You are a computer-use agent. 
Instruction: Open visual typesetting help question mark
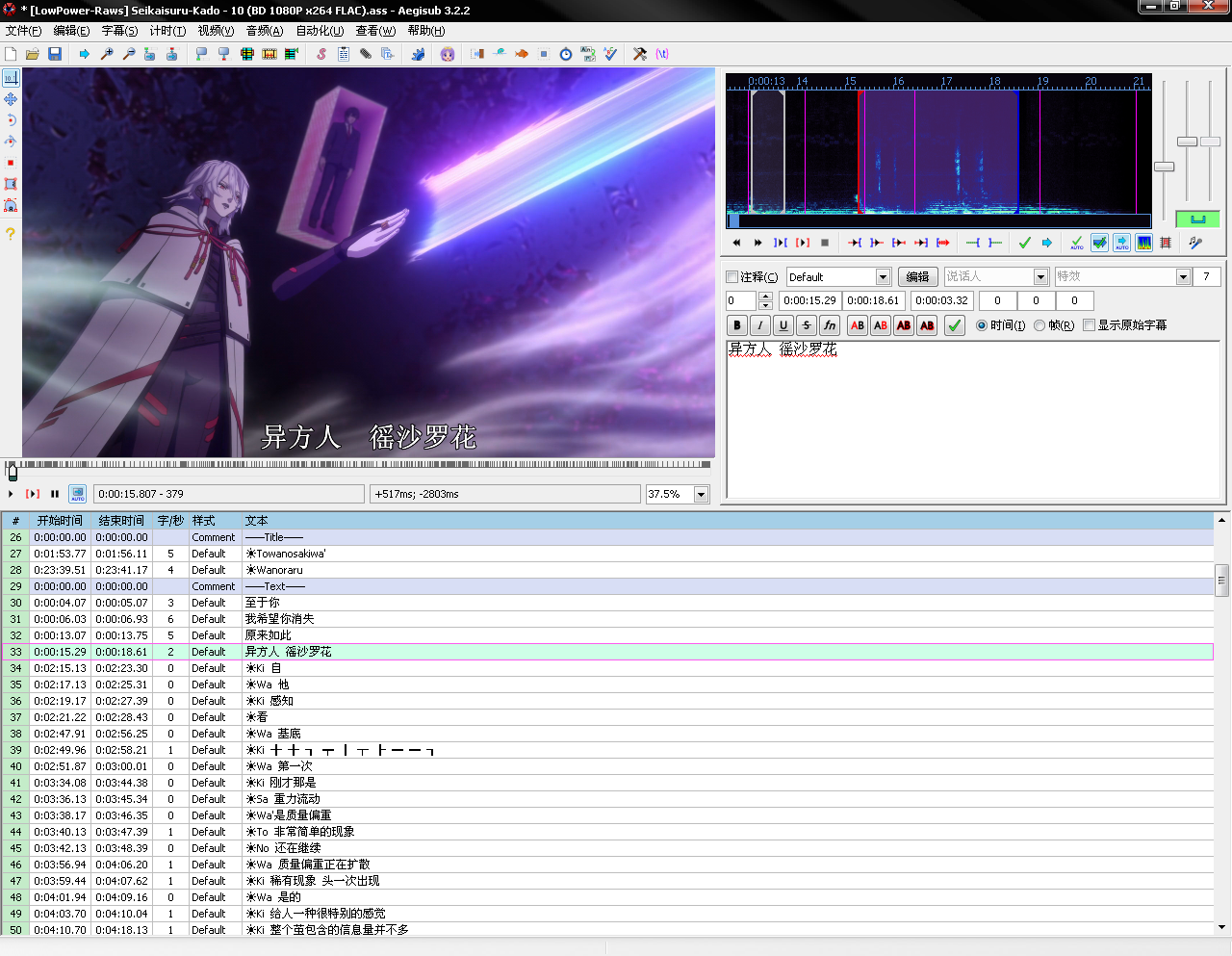[x=11, y=234]
